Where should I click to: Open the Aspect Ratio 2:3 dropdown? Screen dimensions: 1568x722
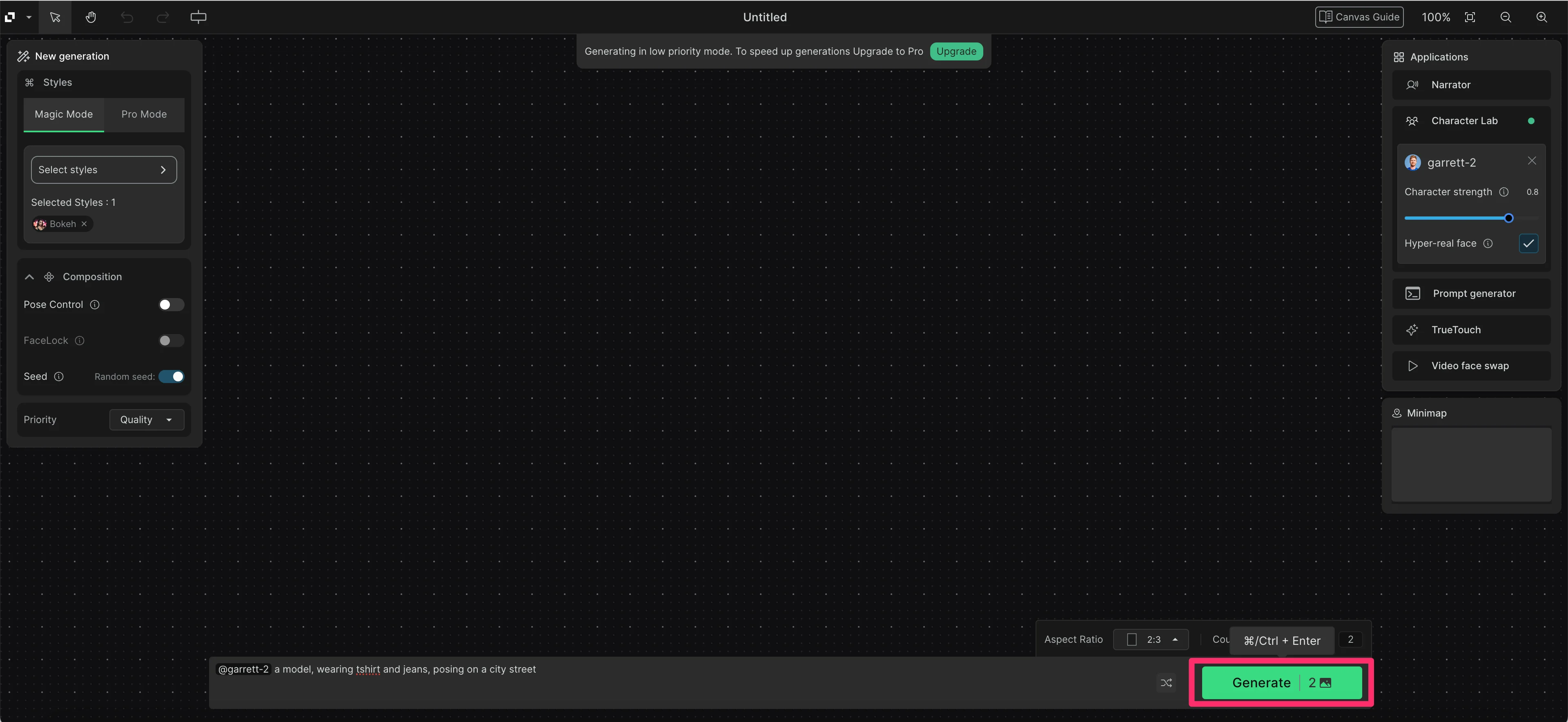tap(1150, 639)
